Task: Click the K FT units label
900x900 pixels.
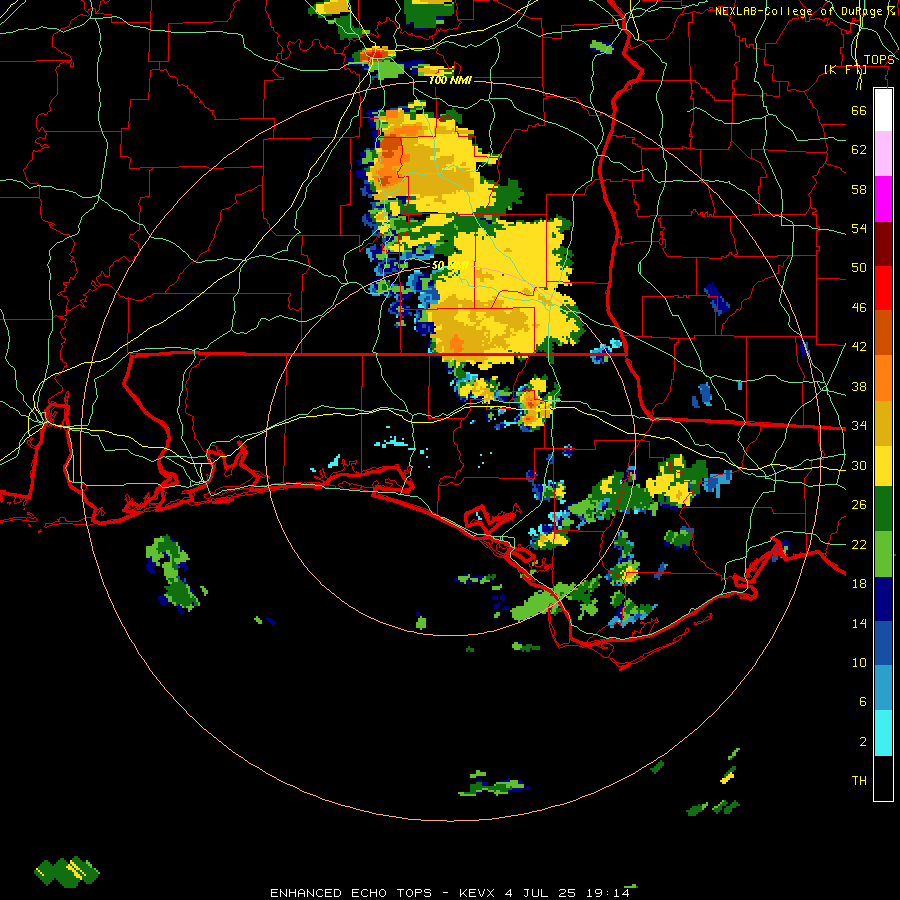Action: (x=845, y=69)
